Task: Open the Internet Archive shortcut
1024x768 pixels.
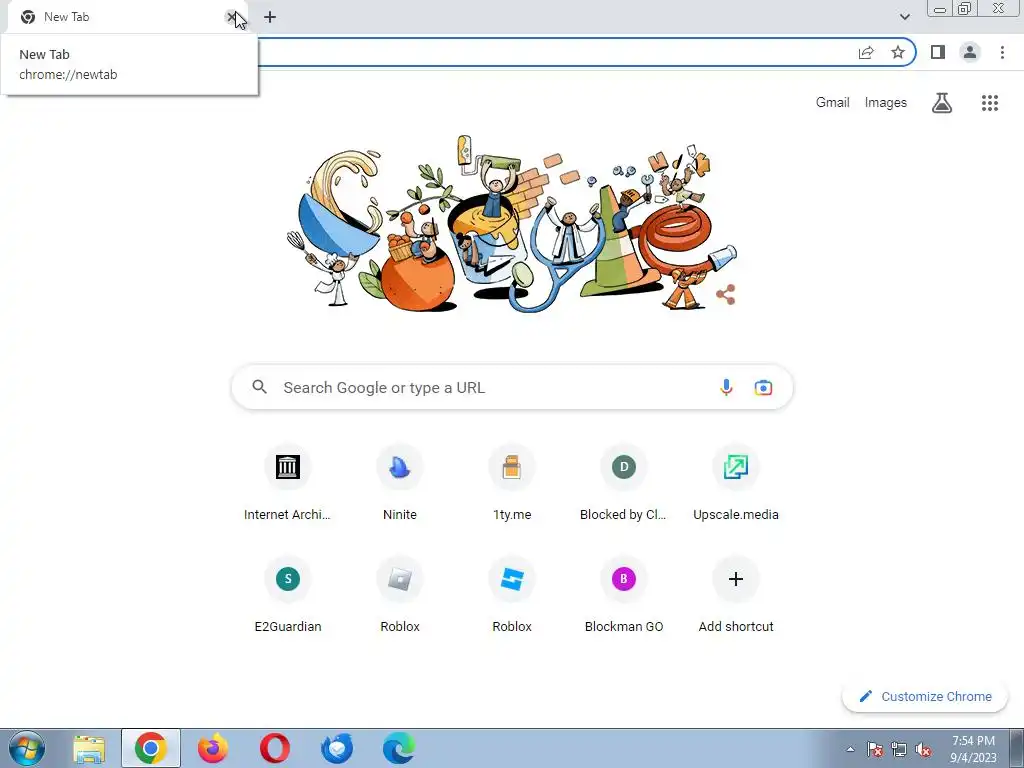Action: 287,484
